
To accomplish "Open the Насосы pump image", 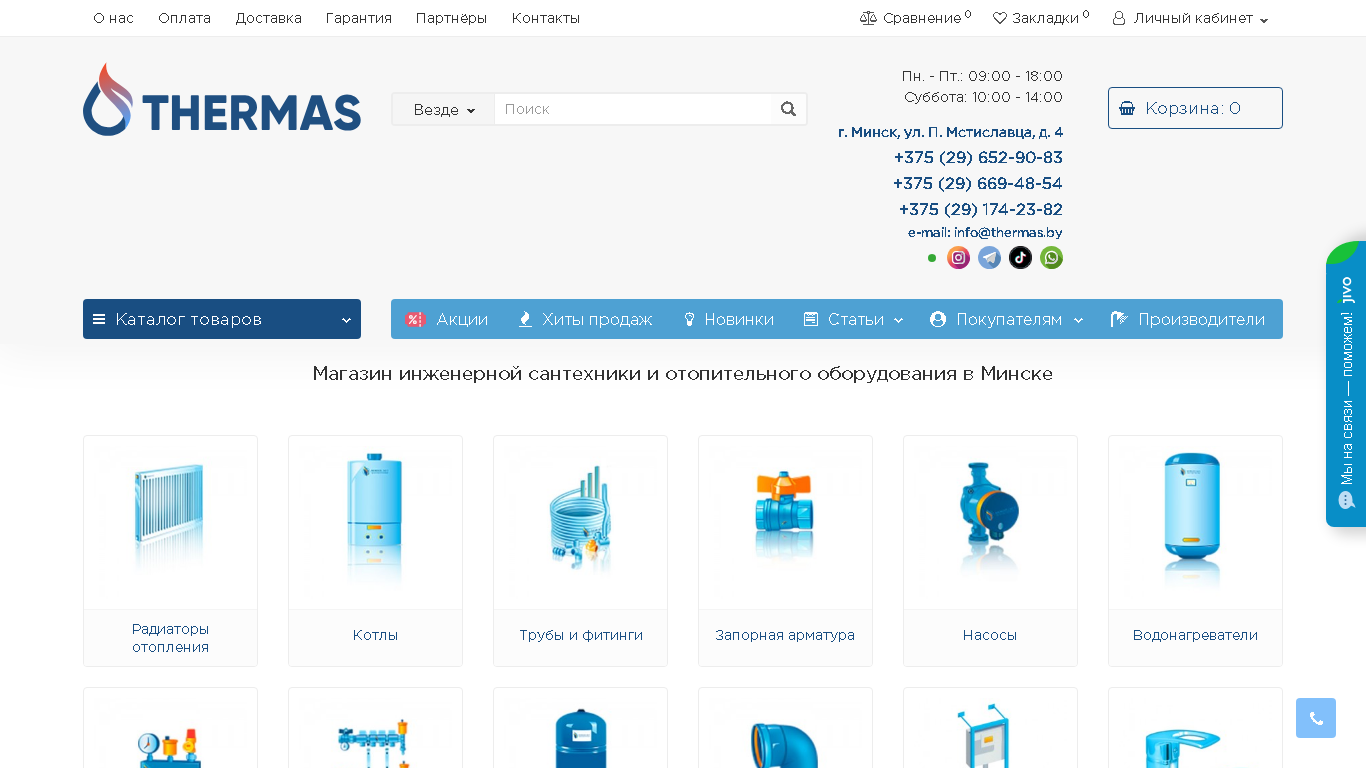I will pyautogui.click(x=990, y=523).
